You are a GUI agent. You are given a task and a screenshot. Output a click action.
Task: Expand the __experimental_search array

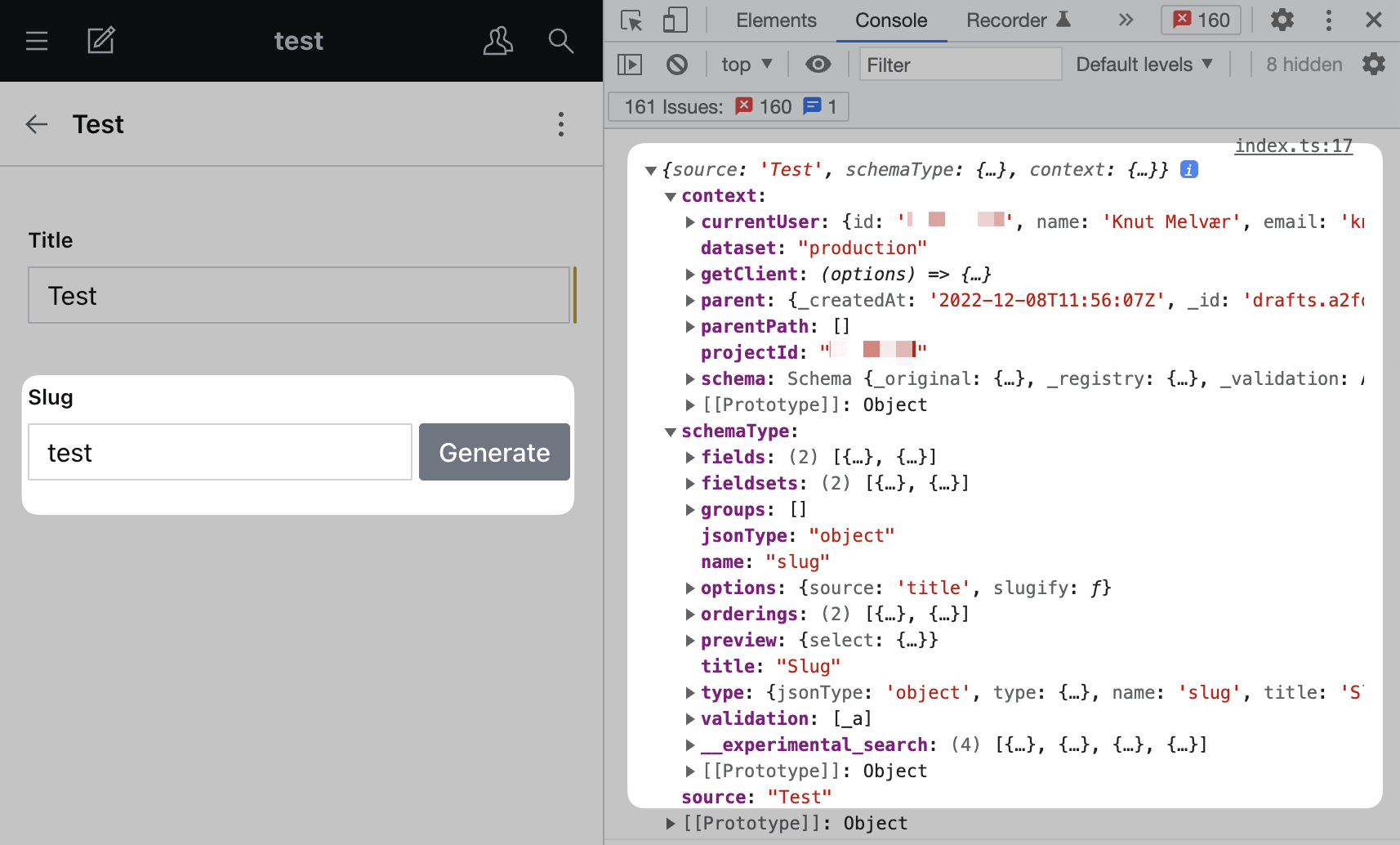[x=690, y=745]
